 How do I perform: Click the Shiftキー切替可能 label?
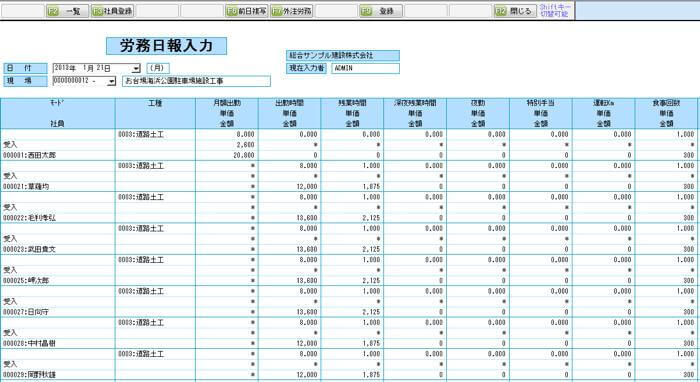pos(555,11)
